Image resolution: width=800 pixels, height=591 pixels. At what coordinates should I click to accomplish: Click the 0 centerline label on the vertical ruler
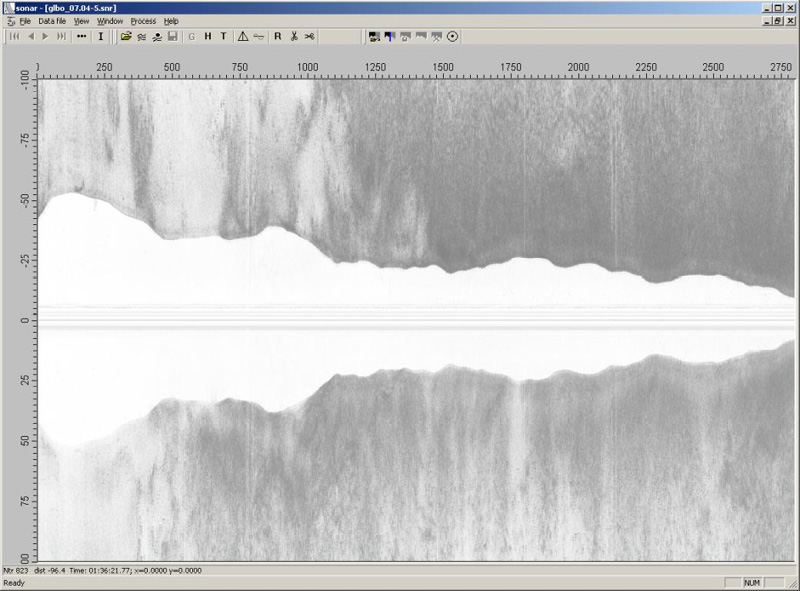pyautogui.click(x=25, y=321)
